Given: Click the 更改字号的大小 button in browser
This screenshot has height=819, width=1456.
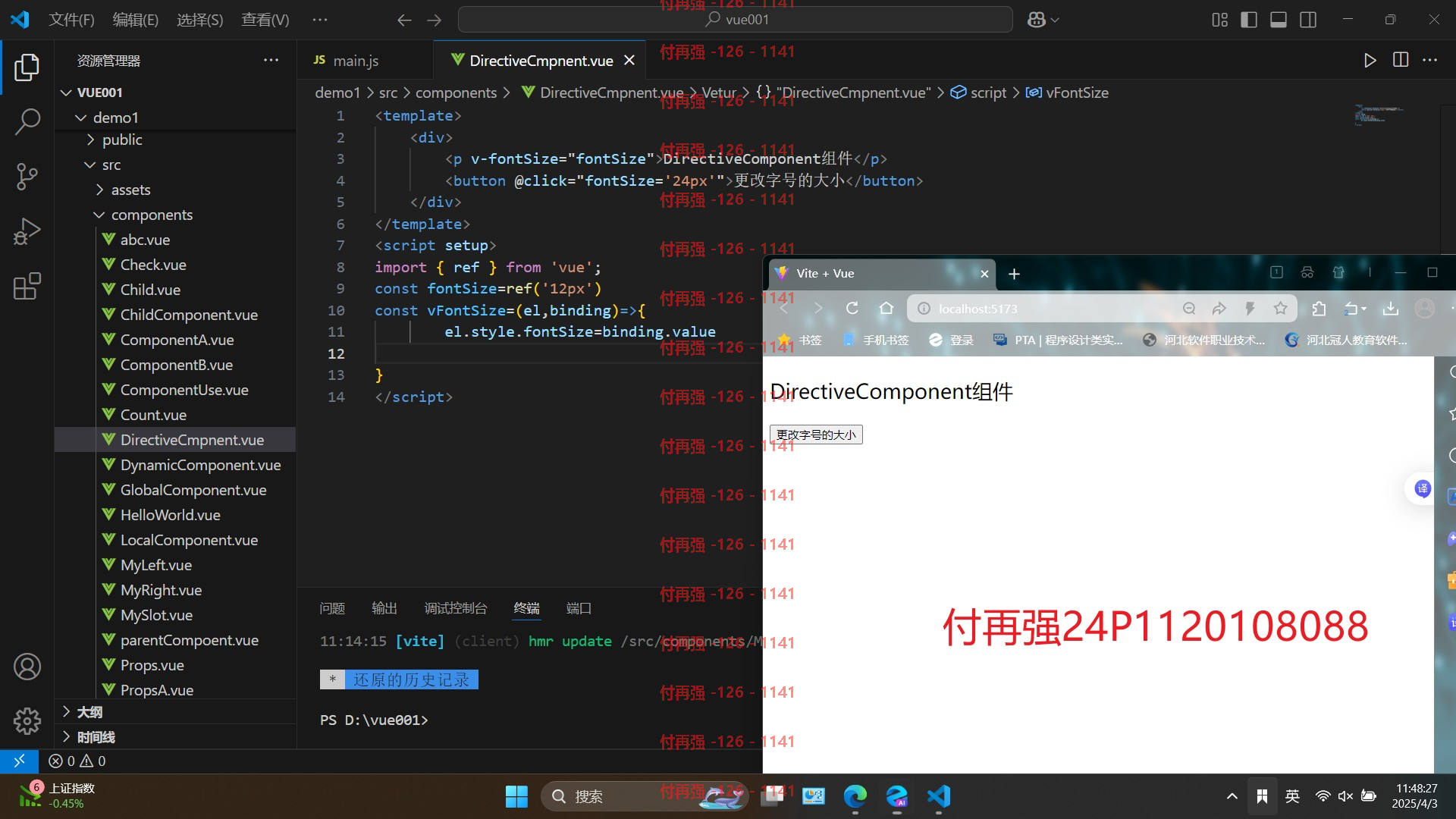Looking at the screenshot, I should point(816,435).
